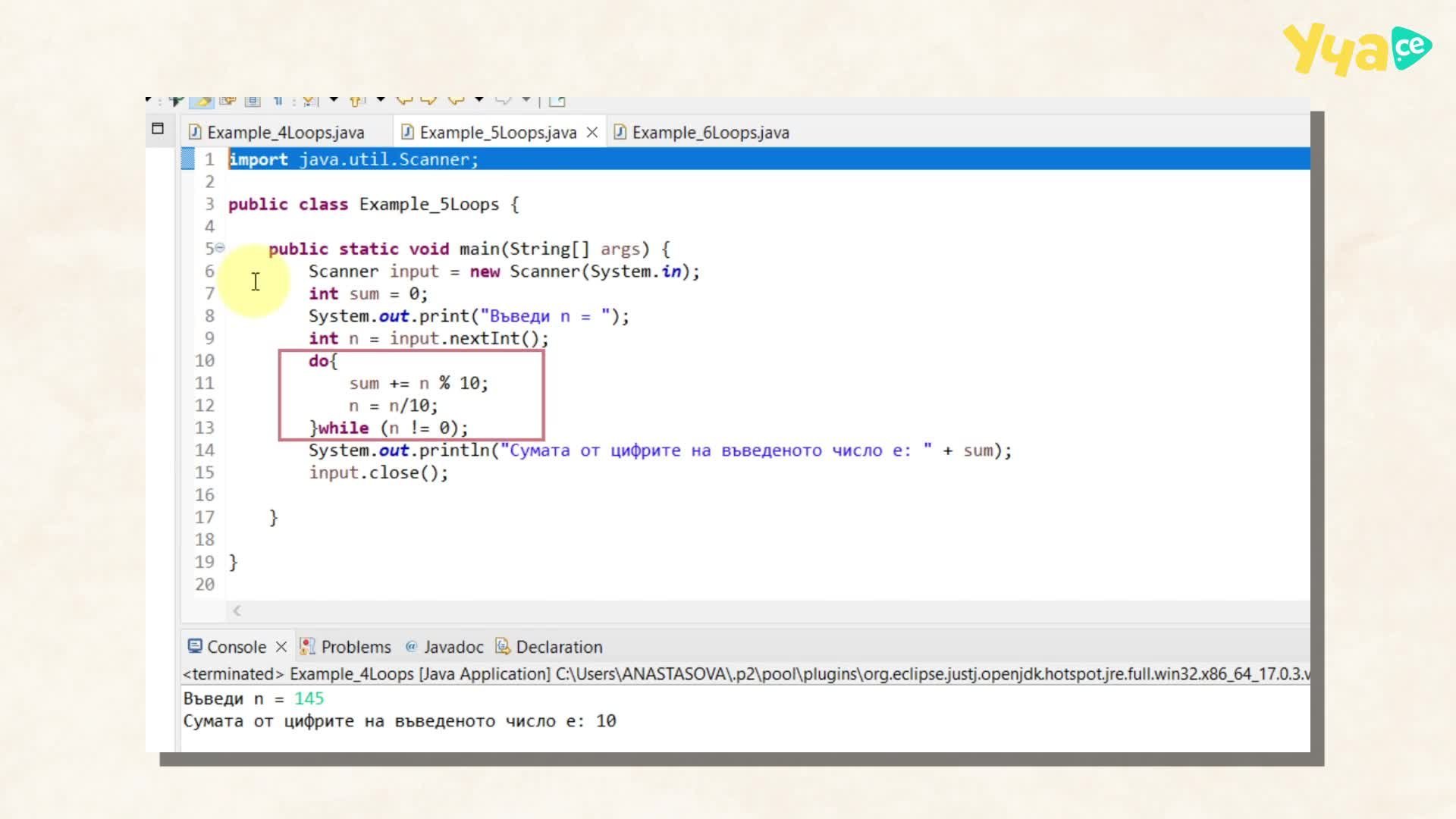Click the 'do{' keyword line
The height and width of the screenshot is (819, 1456).
click(323, 361)
